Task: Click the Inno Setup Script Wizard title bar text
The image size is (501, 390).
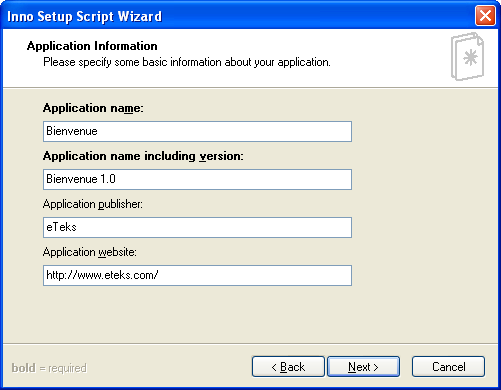Action: (x=84, y=16)
